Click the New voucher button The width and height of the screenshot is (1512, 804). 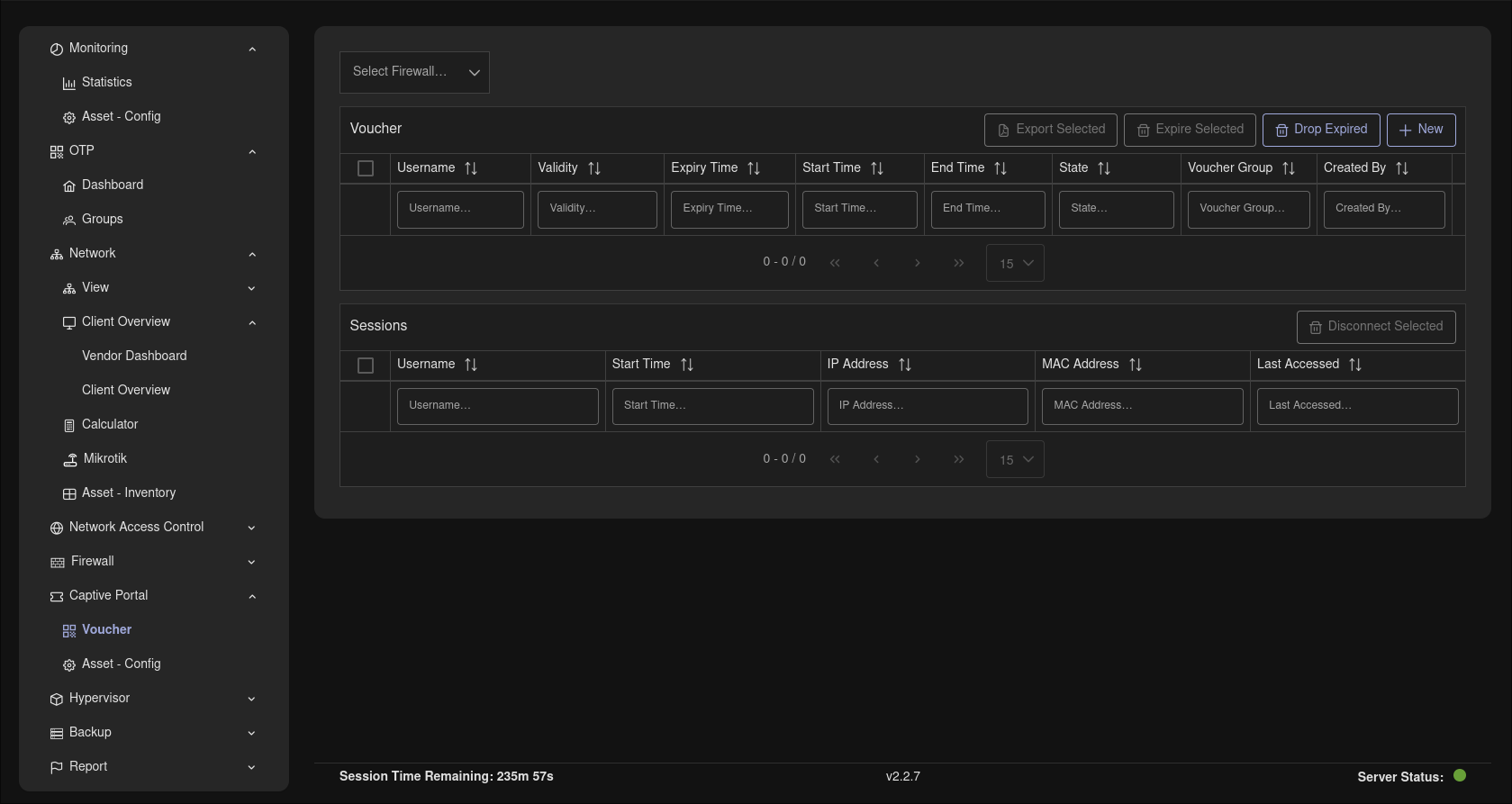point(1421,130)
